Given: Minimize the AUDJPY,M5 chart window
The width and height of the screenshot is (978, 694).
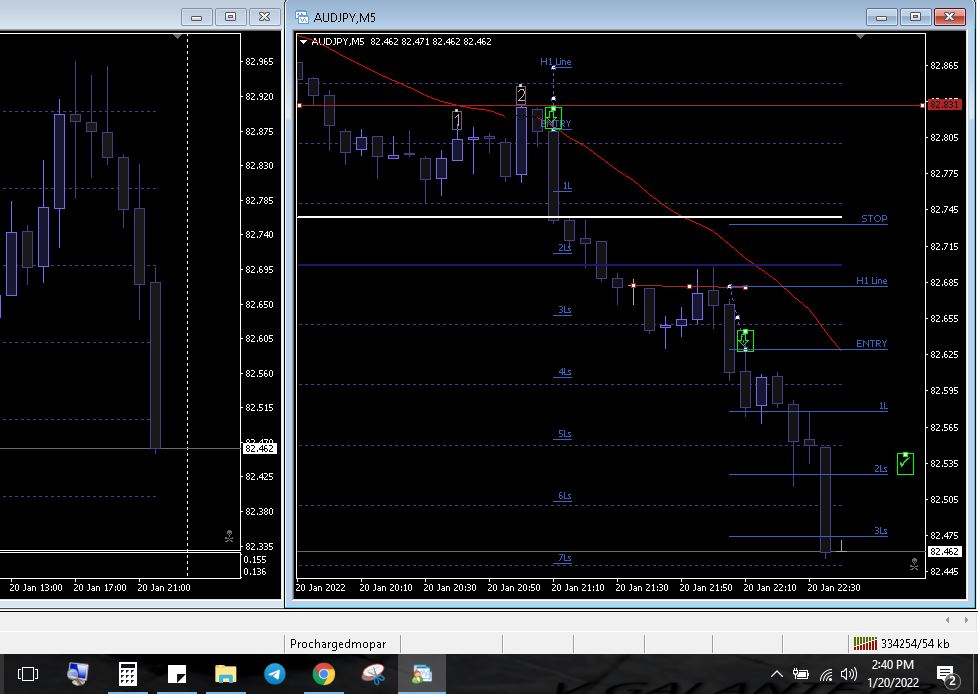Looking at the screenshot, I should (881, 17).
